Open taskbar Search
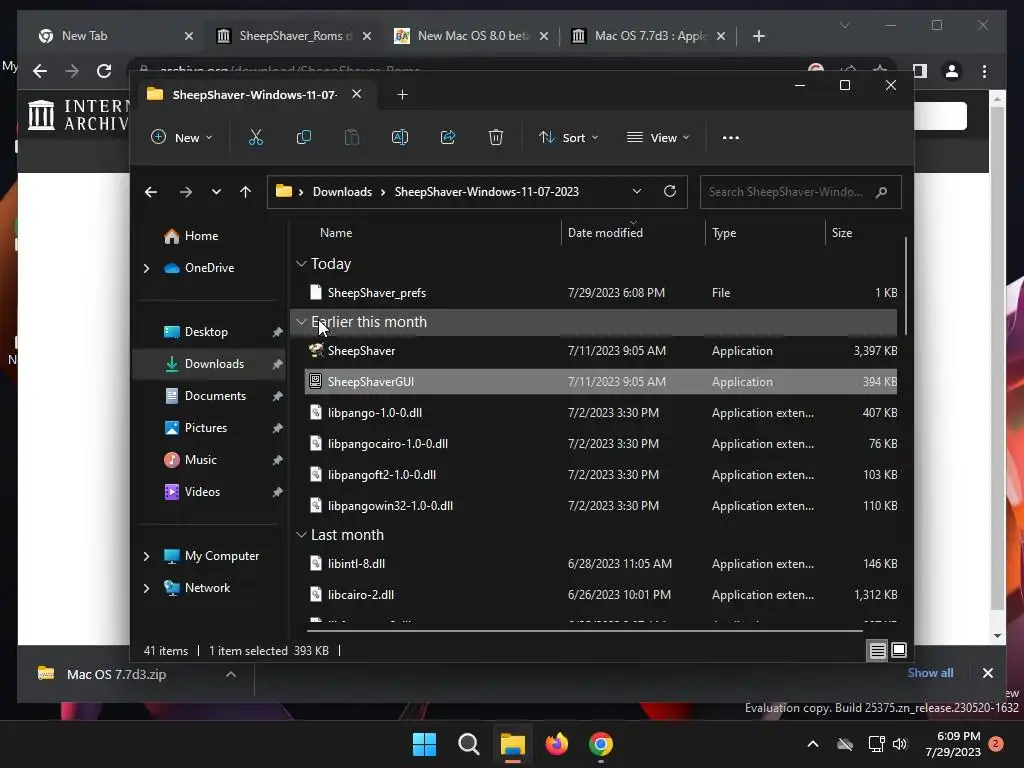Screen dimensions: 1024x768 [468, 744]
